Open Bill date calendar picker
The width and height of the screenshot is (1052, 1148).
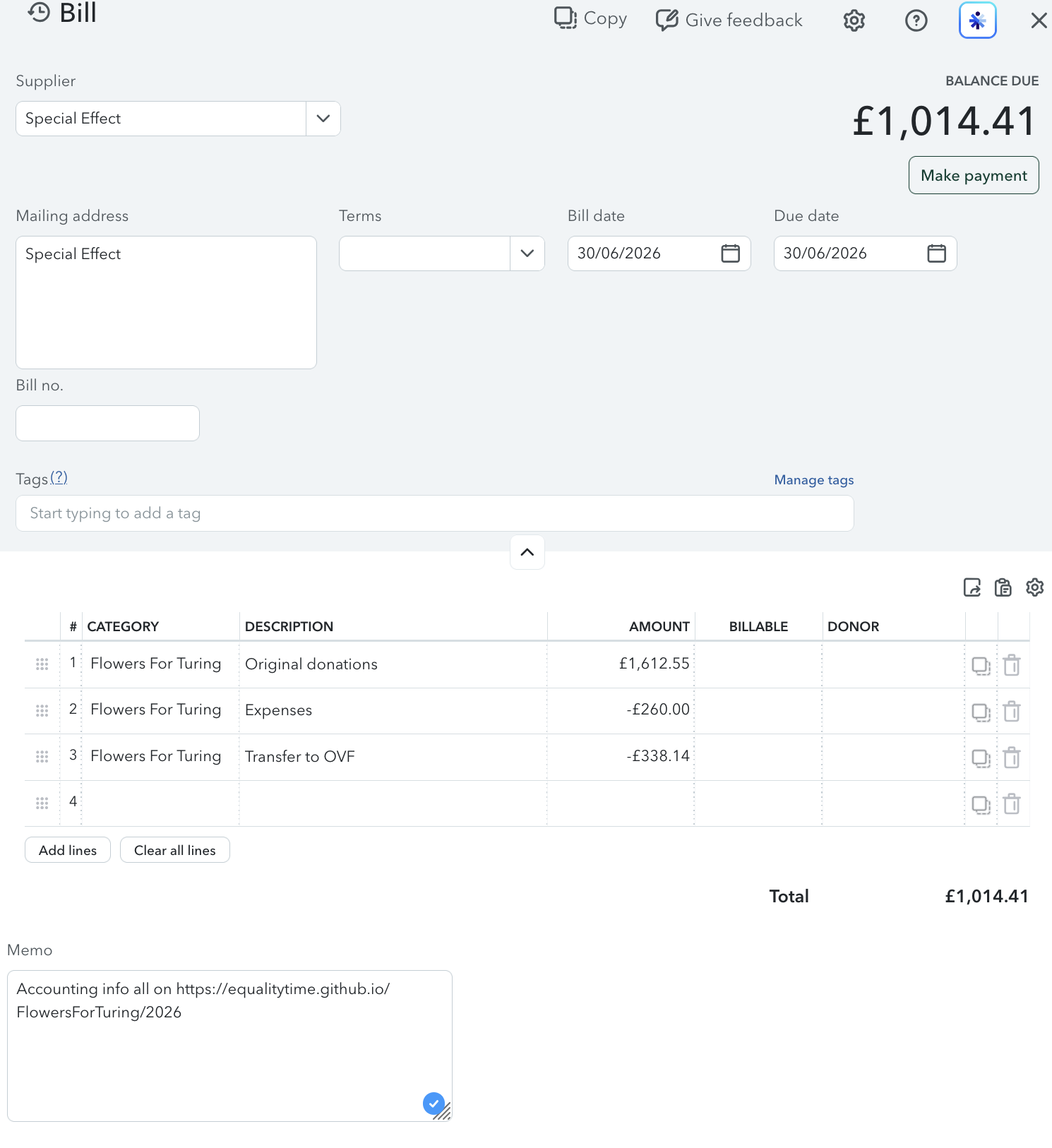point(731,253)
